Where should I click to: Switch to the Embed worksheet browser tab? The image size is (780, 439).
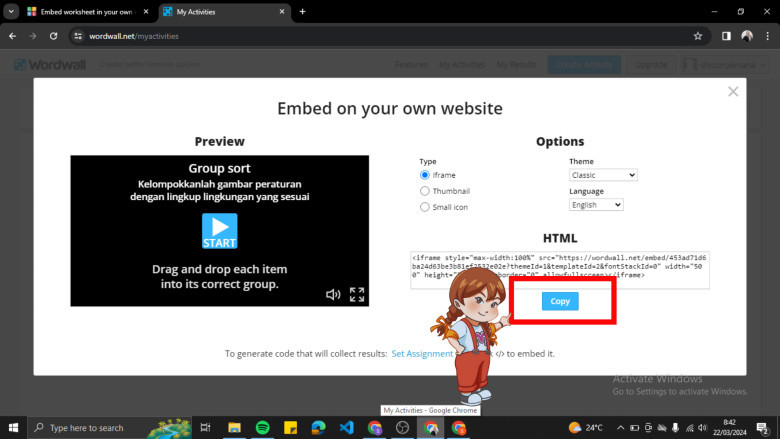click(x=88, y=11)
